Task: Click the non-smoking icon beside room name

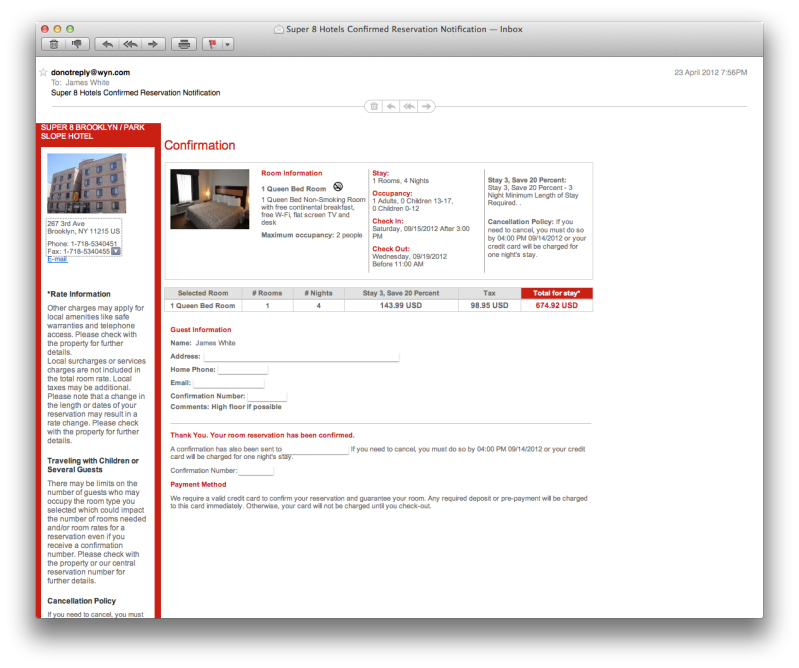Action: pyautogui.click(x=338, y=186)
